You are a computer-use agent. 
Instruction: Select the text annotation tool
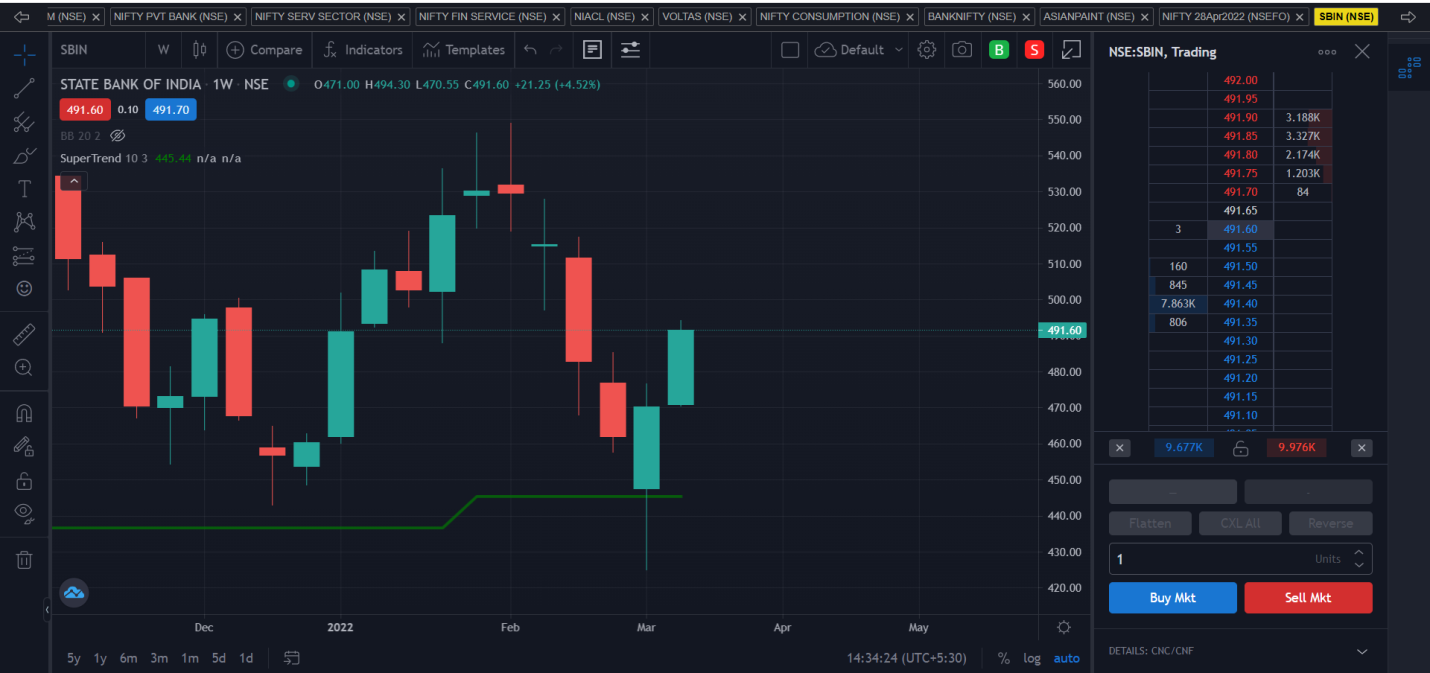tap(24, 189)
